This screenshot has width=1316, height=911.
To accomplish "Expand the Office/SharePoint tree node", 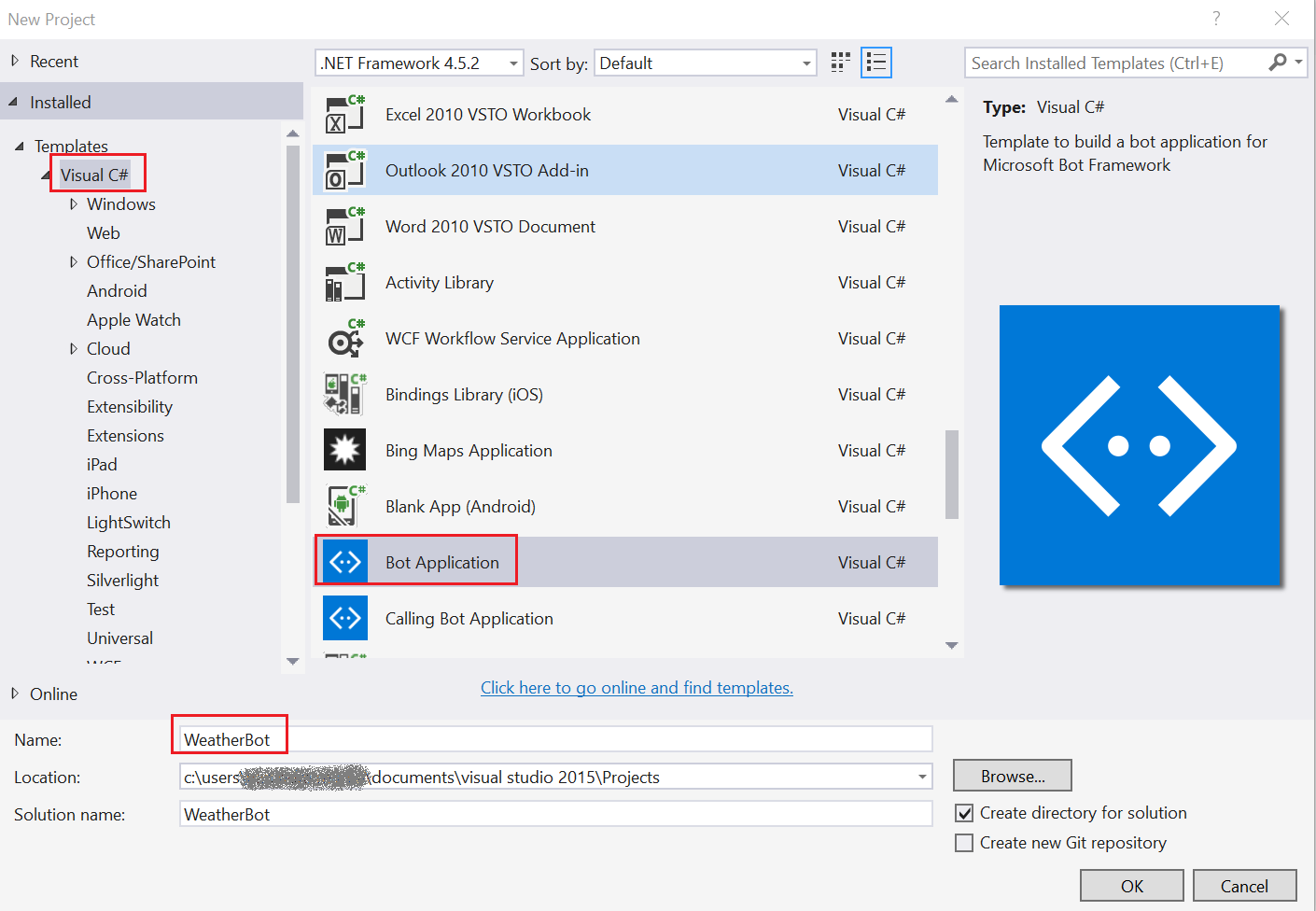I will click(x=73, y=262).
